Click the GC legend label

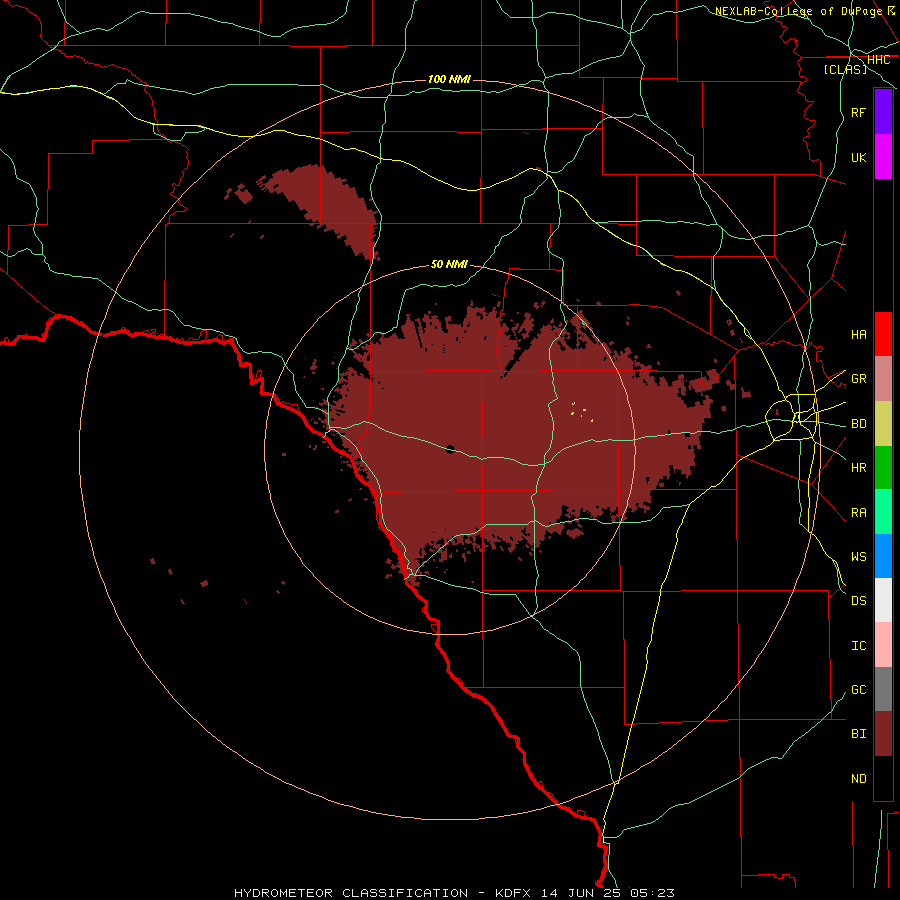pyautogui.click(x=858, y=689)
